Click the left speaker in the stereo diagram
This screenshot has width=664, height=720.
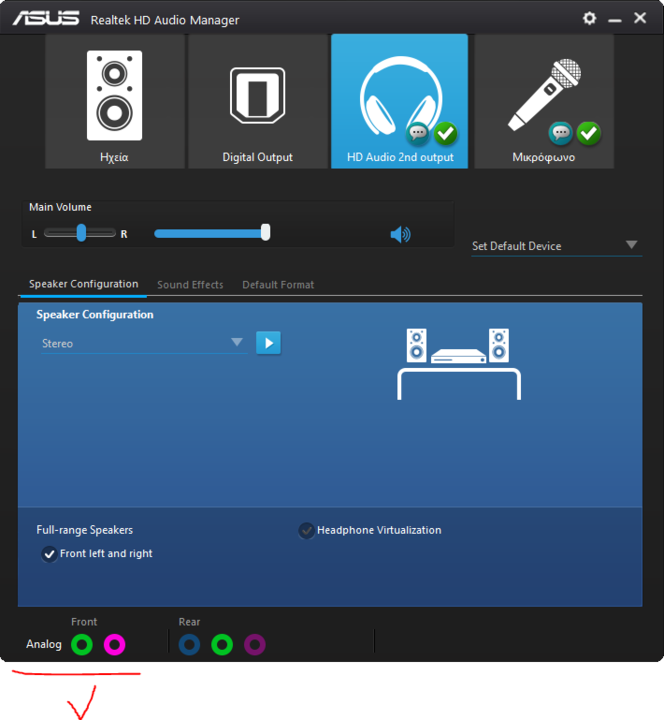click(416, 345)
